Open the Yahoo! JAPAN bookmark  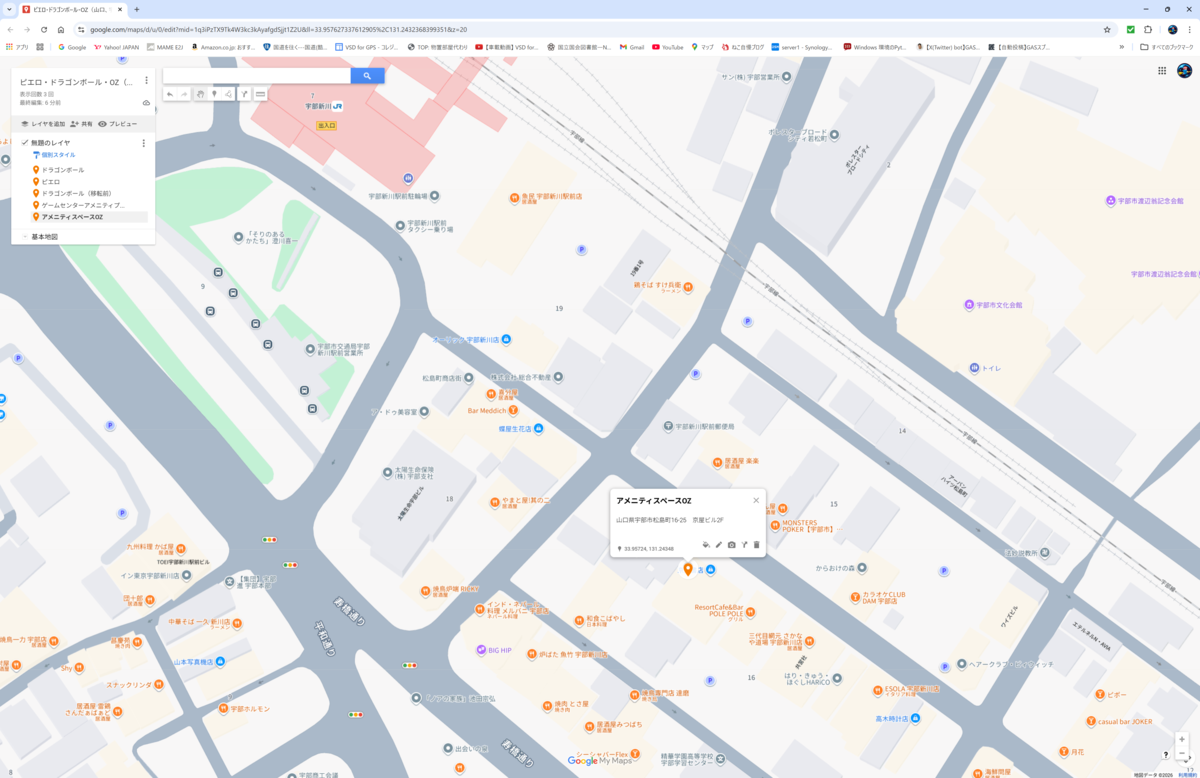click(116, 47)
